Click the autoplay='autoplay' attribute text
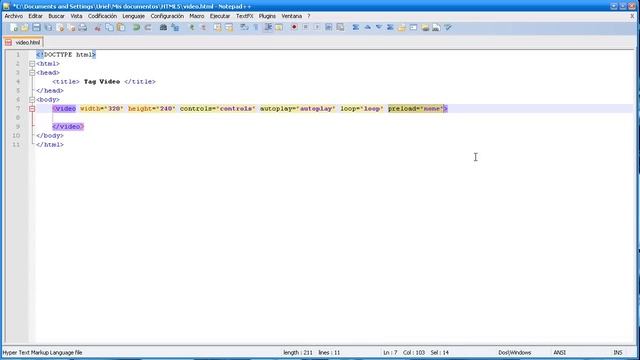This screenshot has width=640, height=360. [x=298, y=109]
